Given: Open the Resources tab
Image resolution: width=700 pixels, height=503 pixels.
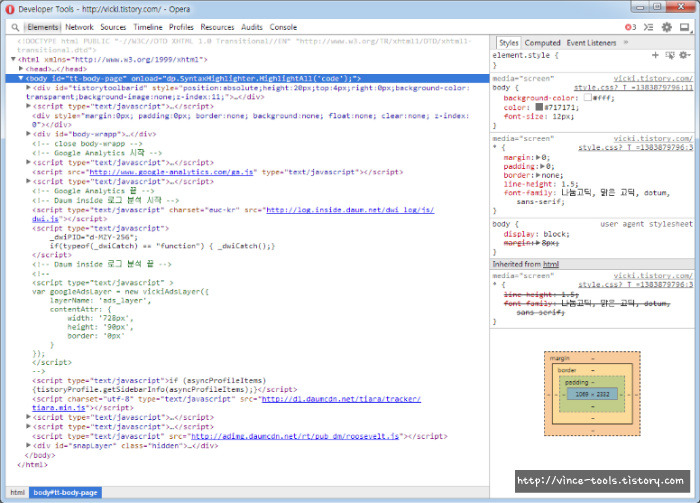Looking at the screenshot, I should click(x=217, y=27).
